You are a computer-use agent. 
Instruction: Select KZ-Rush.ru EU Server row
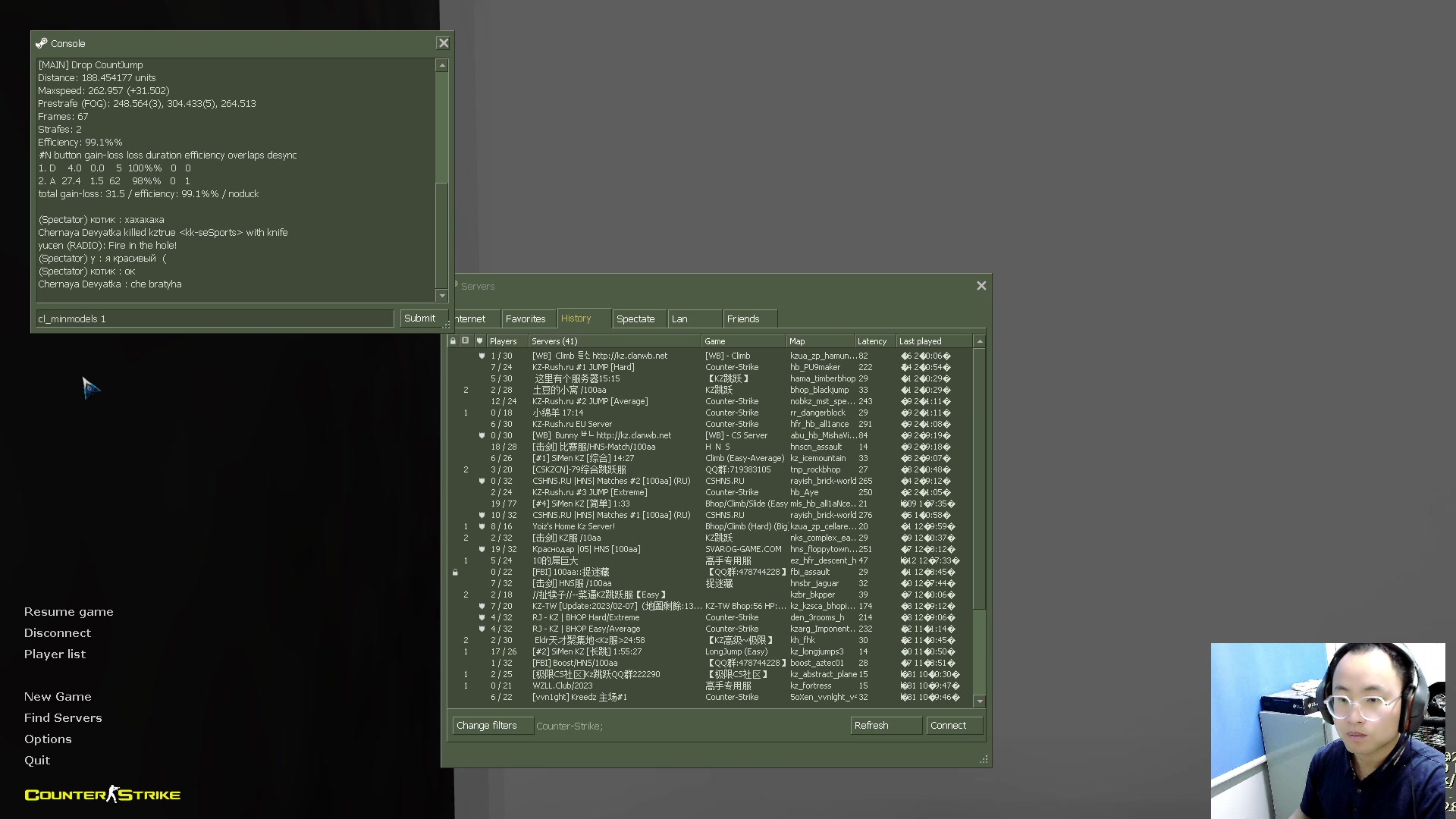[x=711, y=424]
